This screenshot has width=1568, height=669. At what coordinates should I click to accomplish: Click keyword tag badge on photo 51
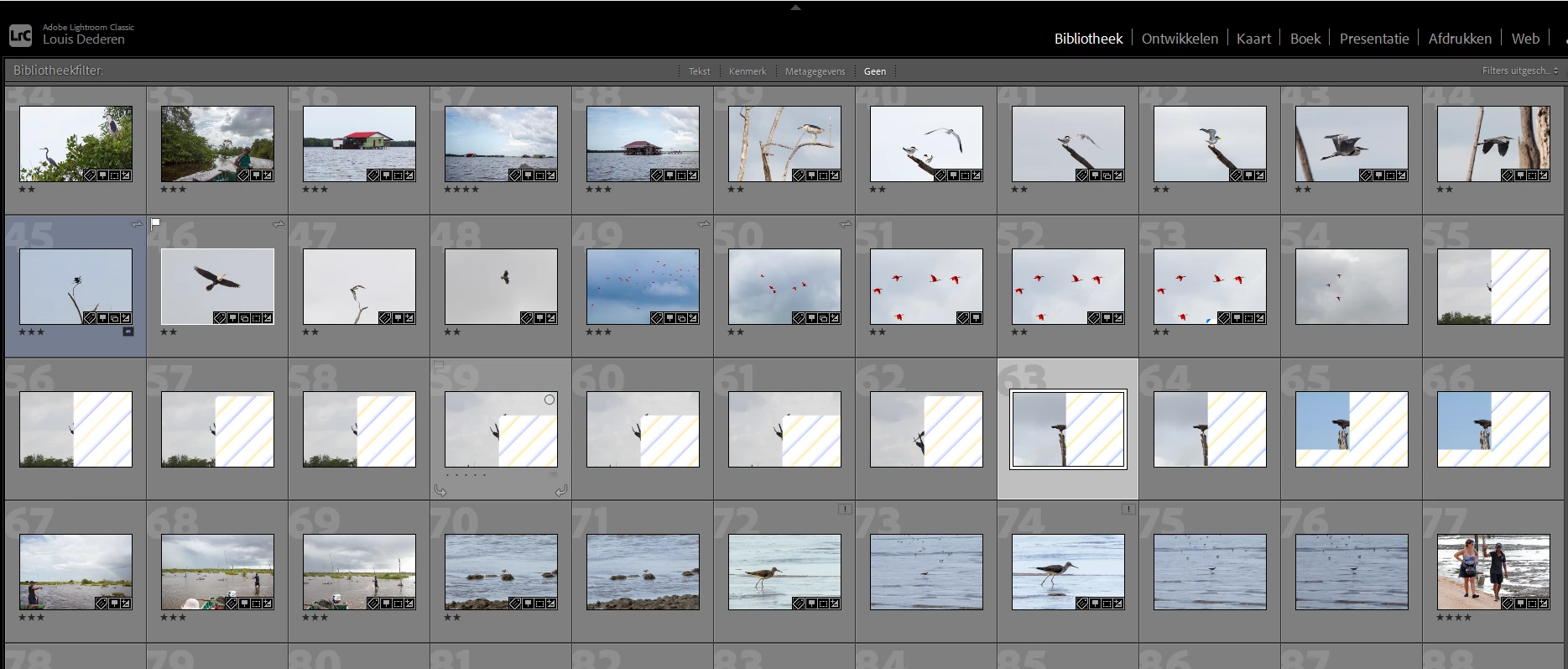tap(964, 318)
